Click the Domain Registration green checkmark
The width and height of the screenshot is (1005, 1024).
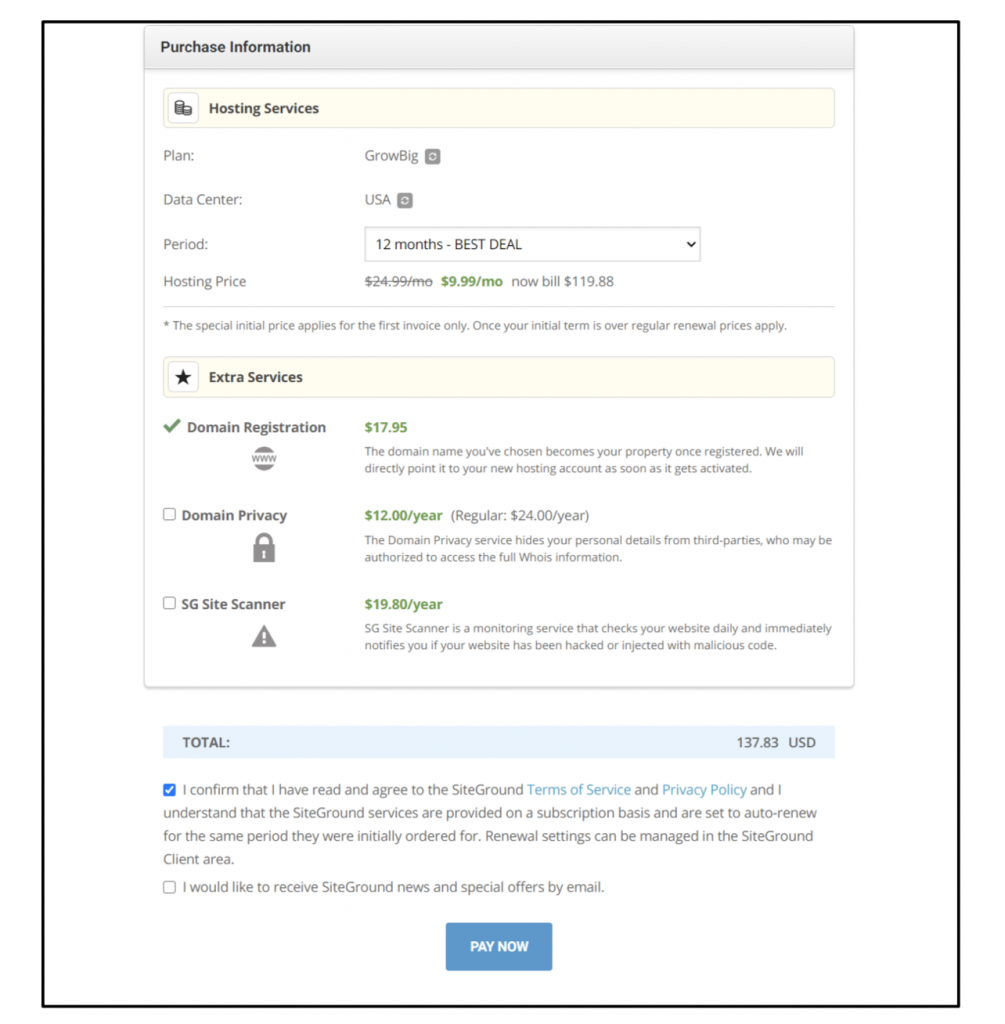click(171, 426)
